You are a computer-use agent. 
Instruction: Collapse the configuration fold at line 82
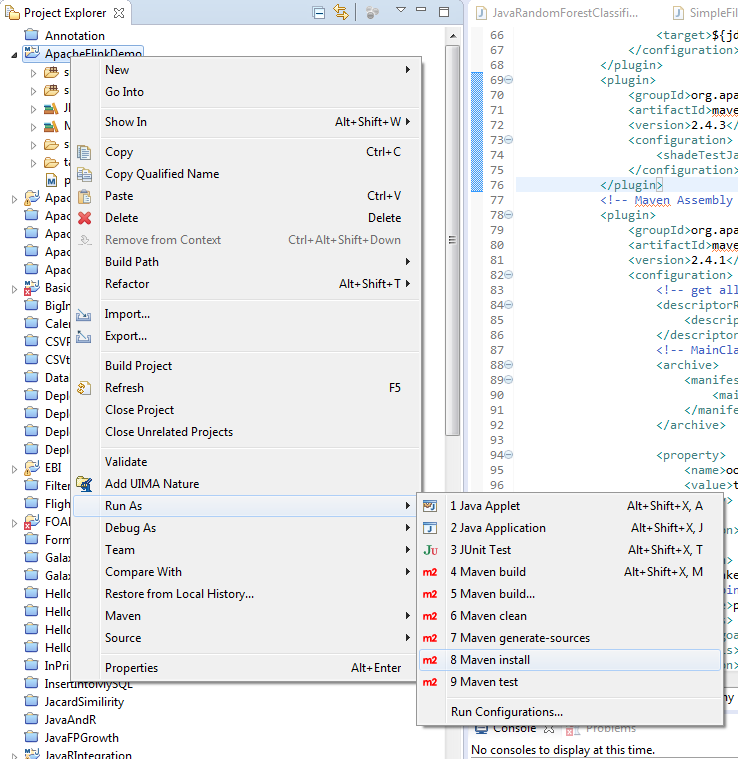click(508, 275)
